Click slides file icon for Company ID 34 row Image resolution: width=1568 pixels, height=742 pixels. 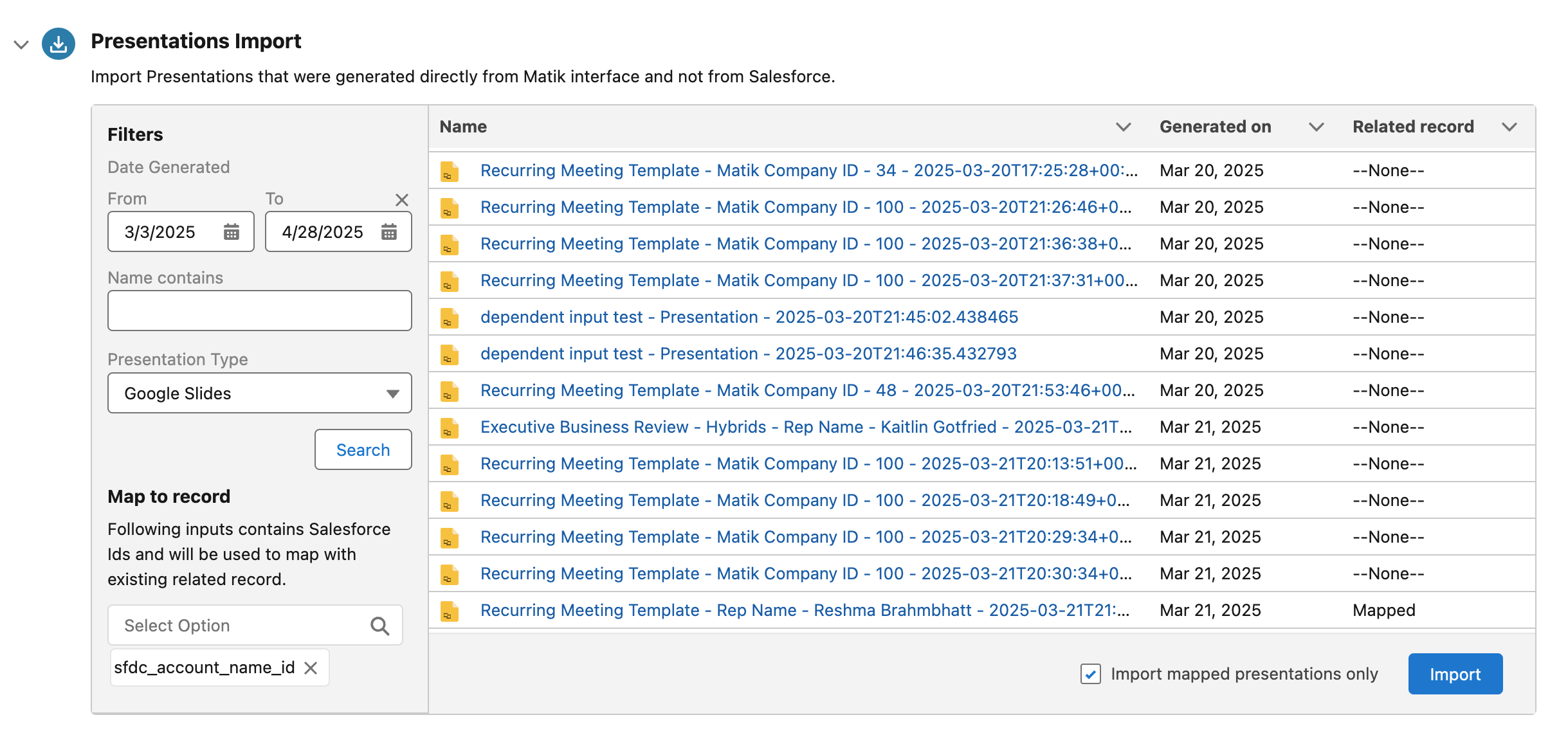tap(450, 171)
